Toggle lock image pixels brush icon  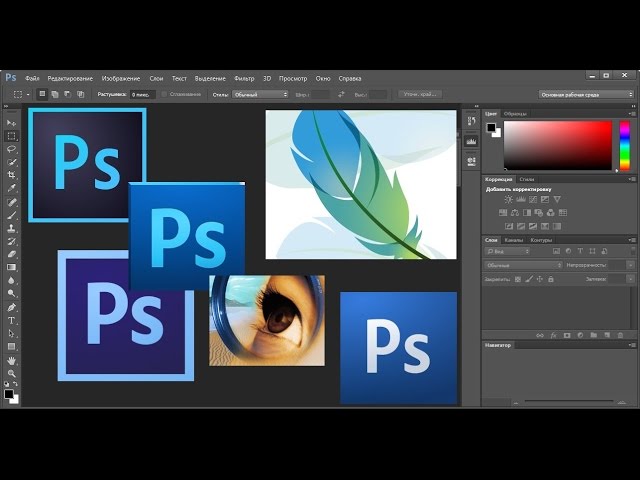[x=529, y=279]
